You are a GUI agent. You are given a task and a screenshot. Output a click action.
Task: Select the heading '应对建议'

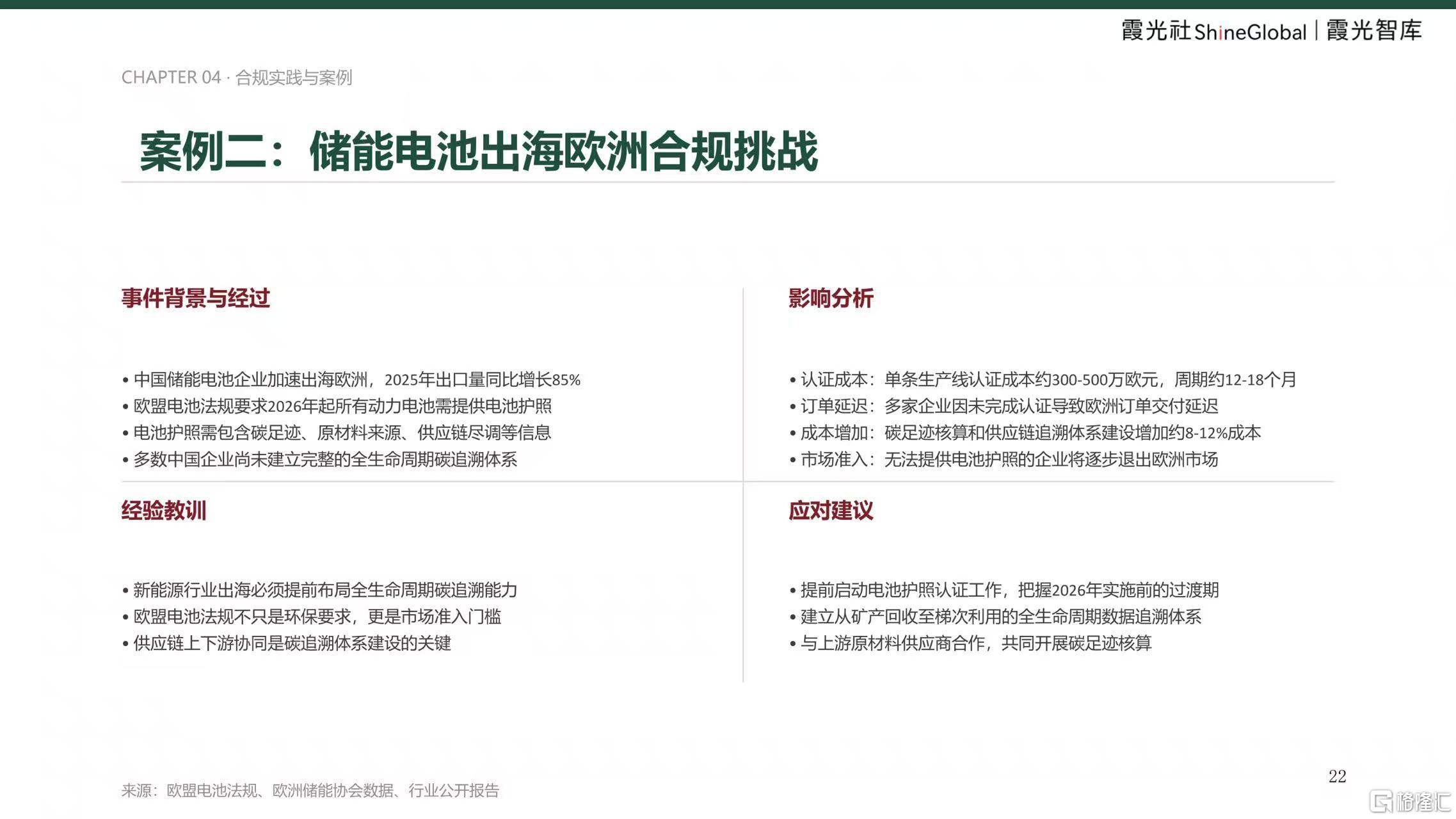831,510
